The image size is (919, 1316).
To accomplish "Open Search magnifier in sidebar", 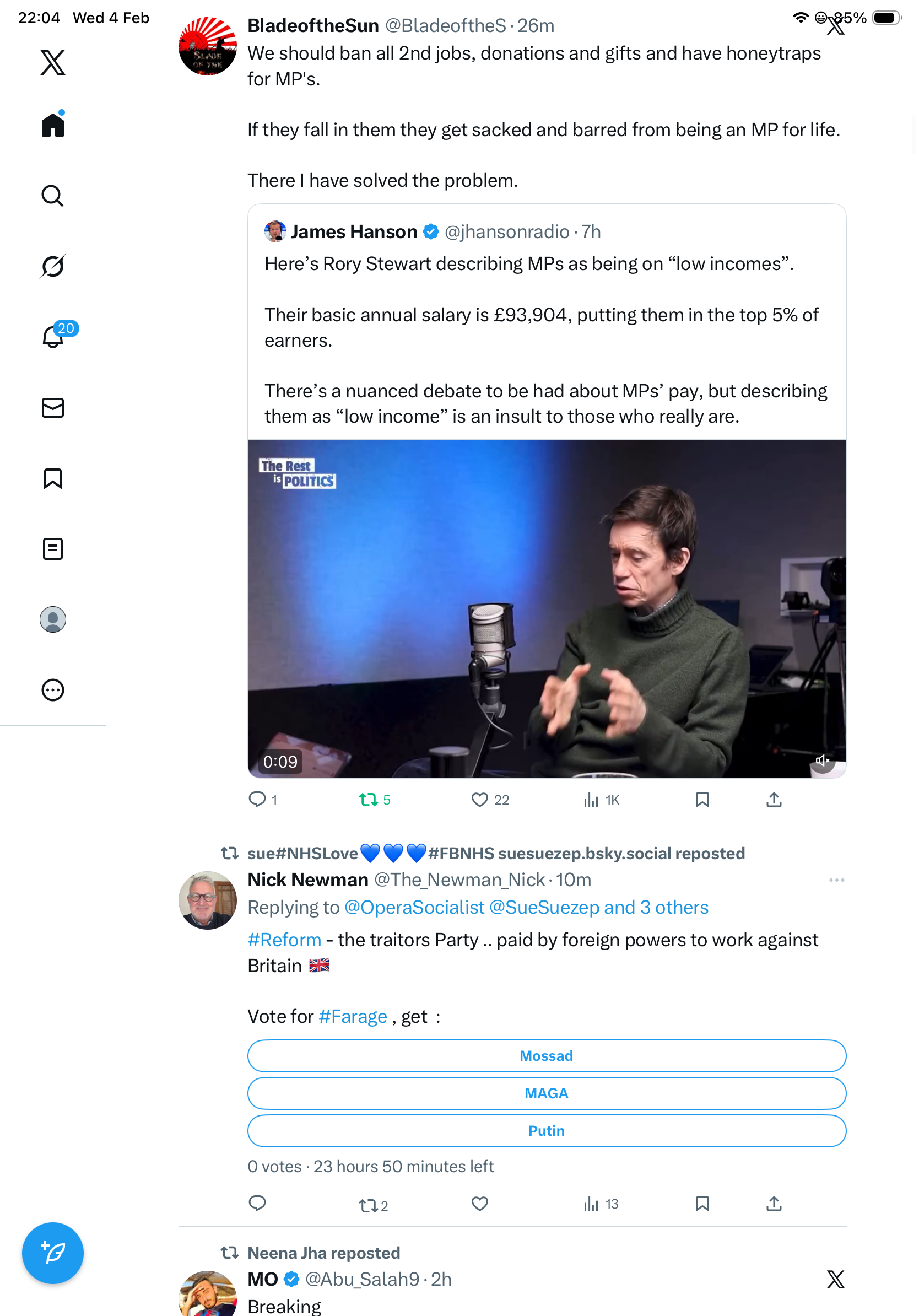I will coord(53,196).
